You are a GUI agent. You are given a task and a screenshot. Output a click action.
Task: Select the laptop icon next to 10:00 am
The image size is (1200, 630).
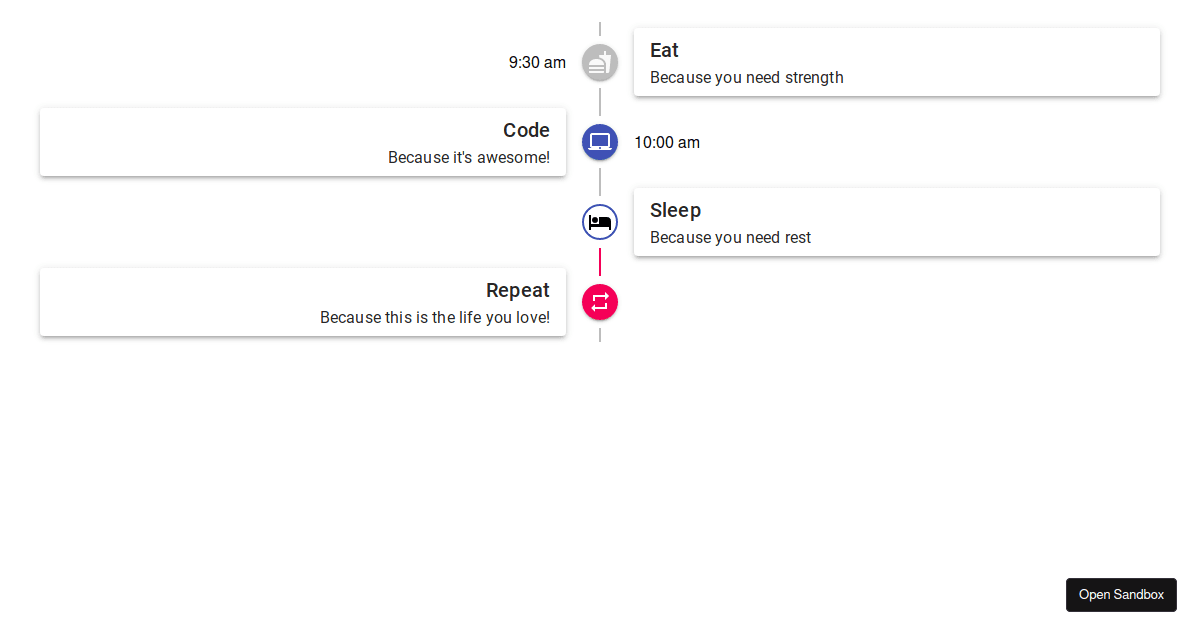click(x=599, y=142)
